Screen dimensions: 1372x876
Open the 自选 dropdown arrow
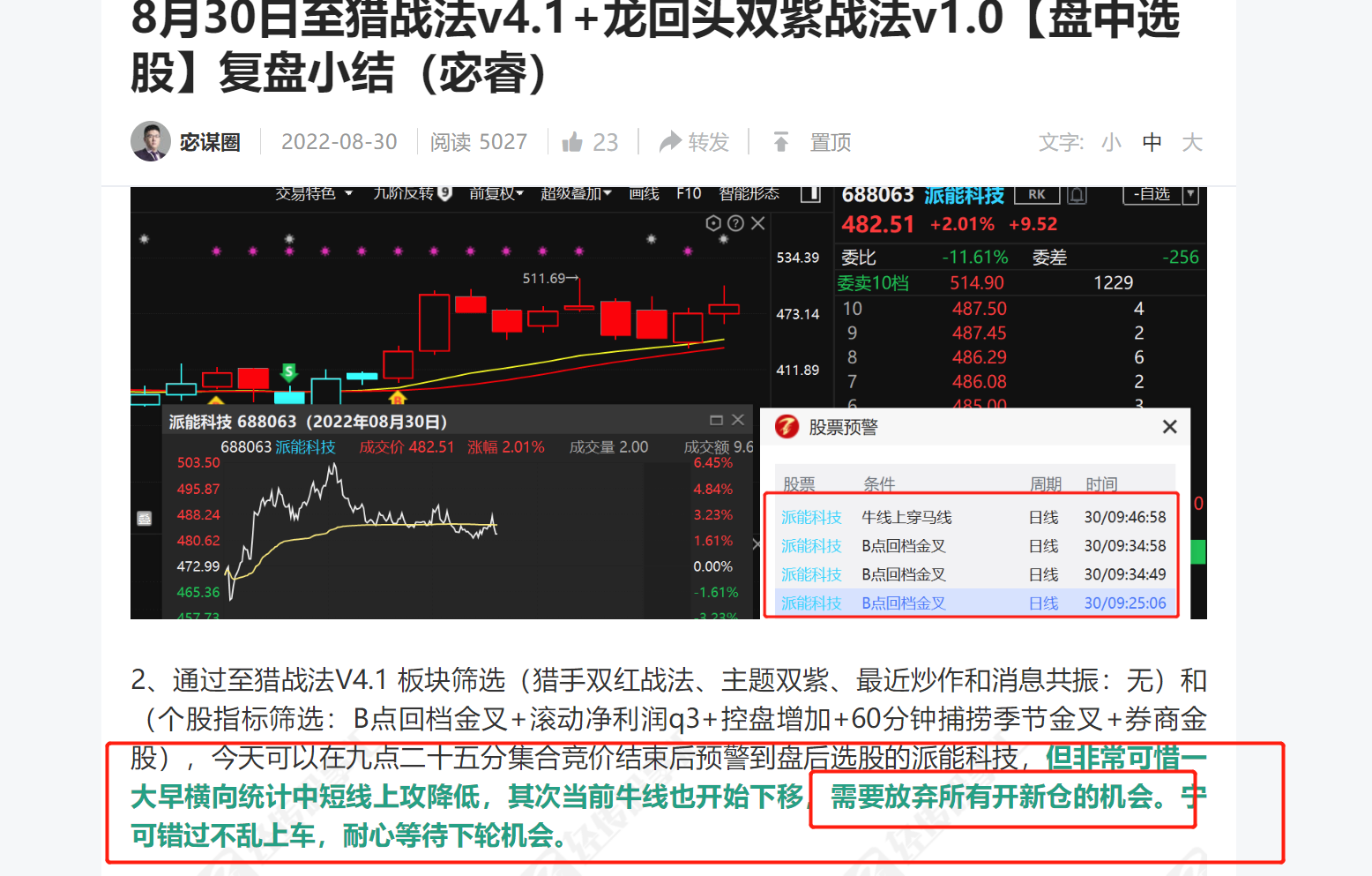point(1190,194)
